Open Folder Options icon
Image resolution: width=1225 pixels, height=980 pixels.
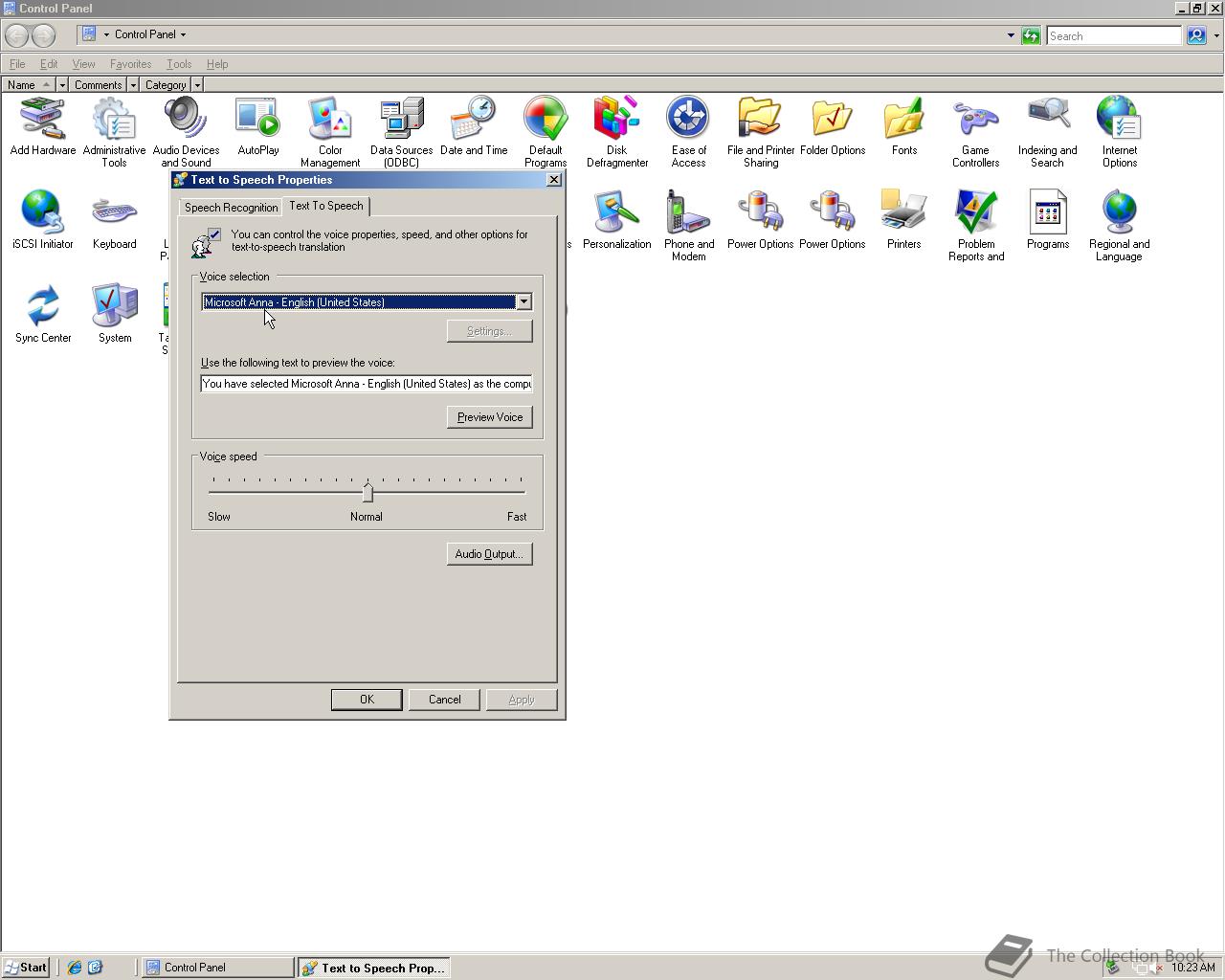tap(833, 126)
